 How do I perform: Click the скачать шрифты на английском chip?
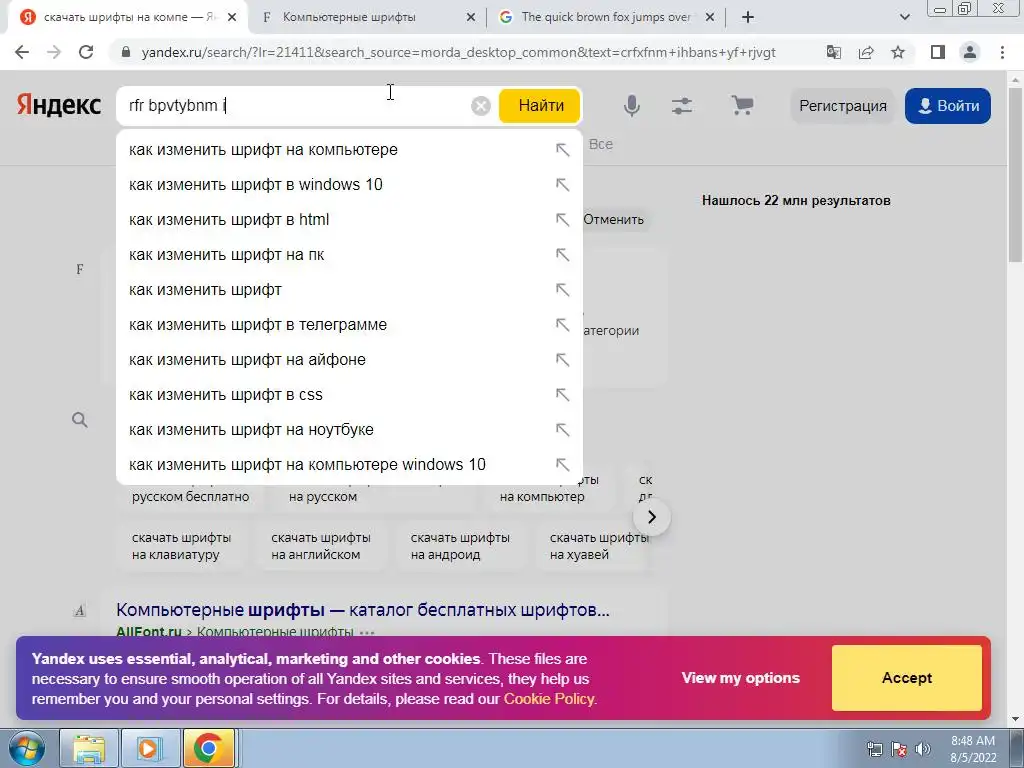click(x=321, y=546)
